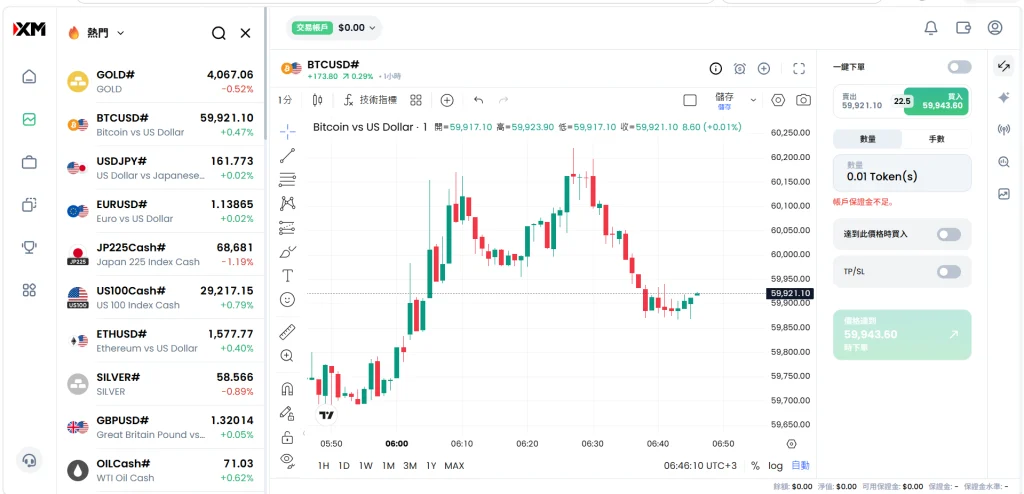Open the trophy competitions icon
The width and height of the screenshot is (1024, 494).
pyautogui.click(x=29, y=247)
